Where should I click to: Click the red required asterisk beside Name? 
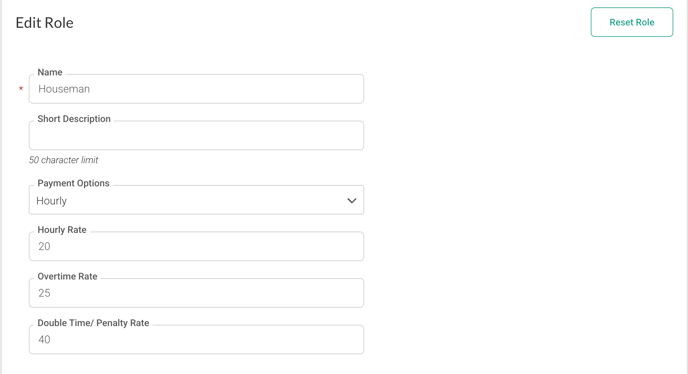pyautogui.click(x=21, y=89)
